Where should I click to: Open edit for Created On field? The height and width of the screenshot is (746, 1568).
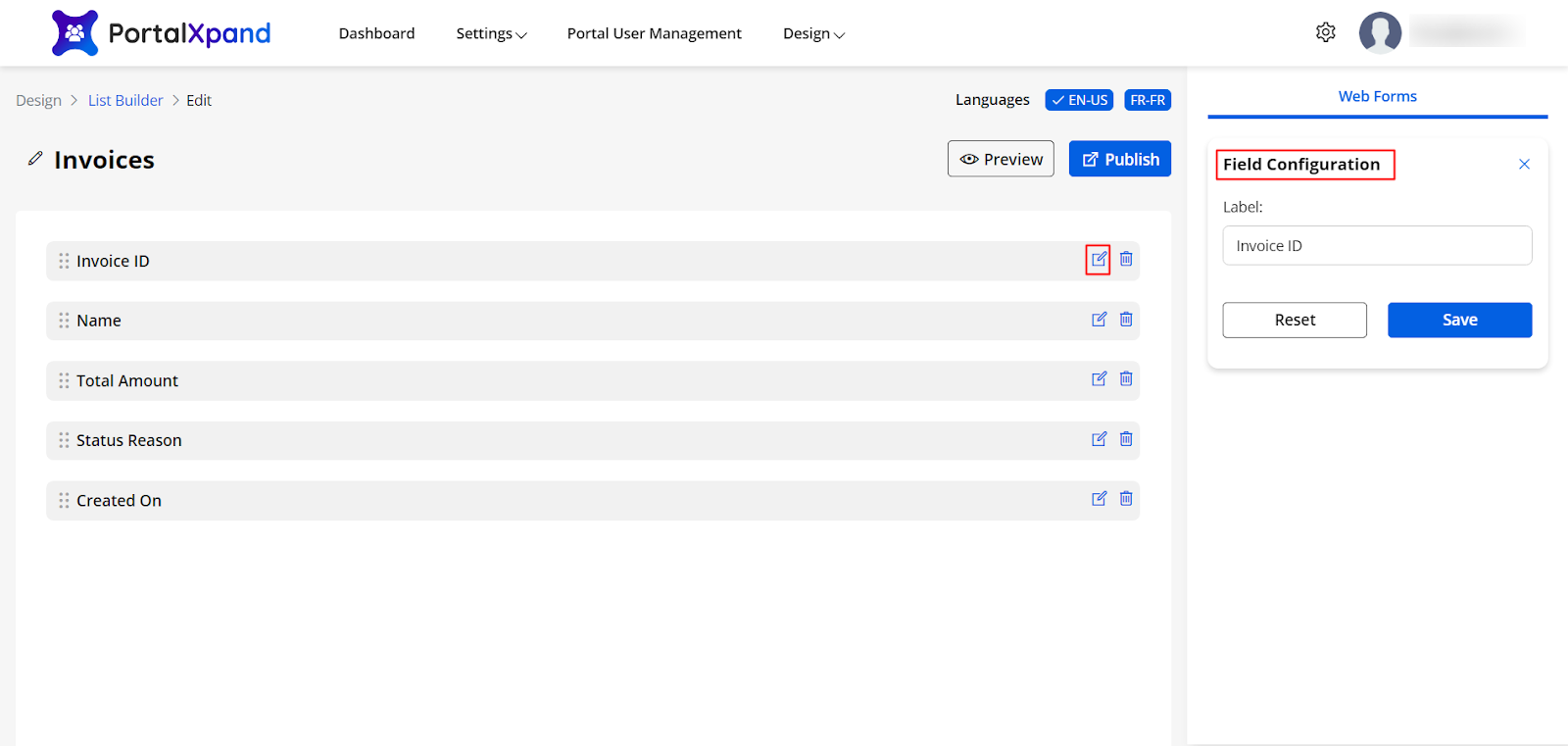(x=1099, y=499)
